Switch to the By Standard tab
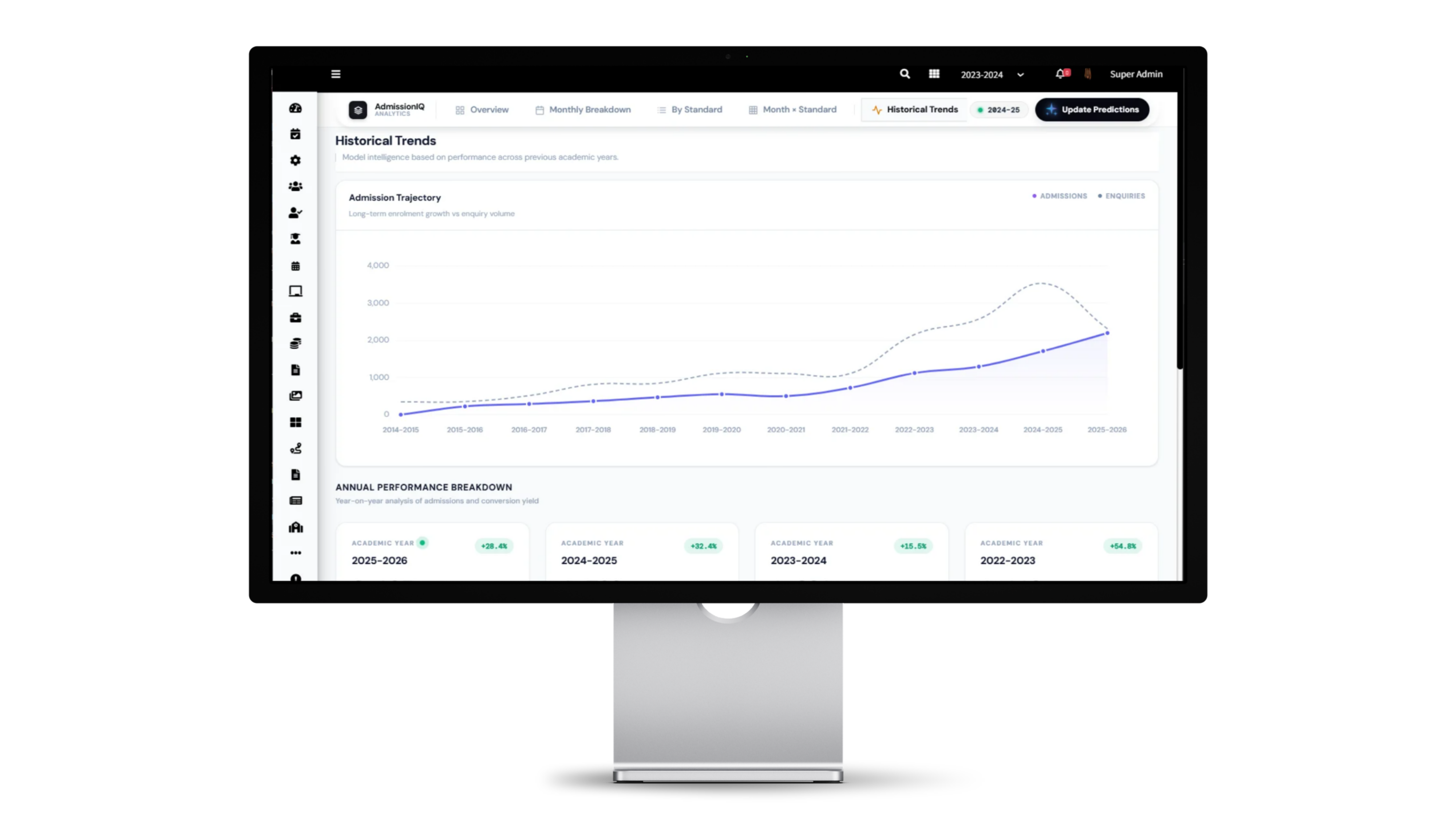Screen dimensions: 1456x819 [689, 110]
